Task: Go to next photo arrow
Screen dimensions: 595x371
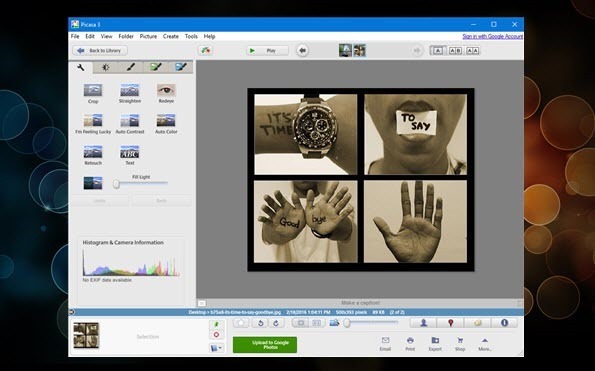Action: pos(417,50)
